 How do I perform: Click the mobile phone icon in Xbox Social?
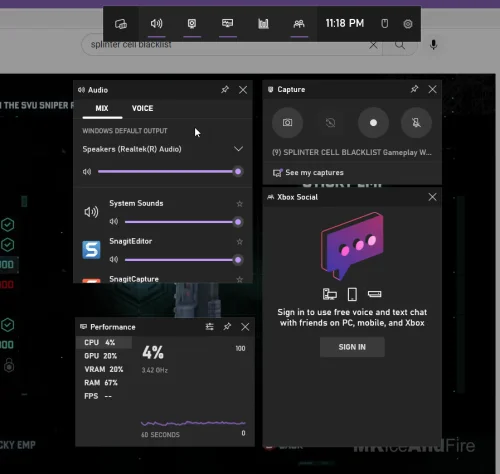click(x=352, y=294)
